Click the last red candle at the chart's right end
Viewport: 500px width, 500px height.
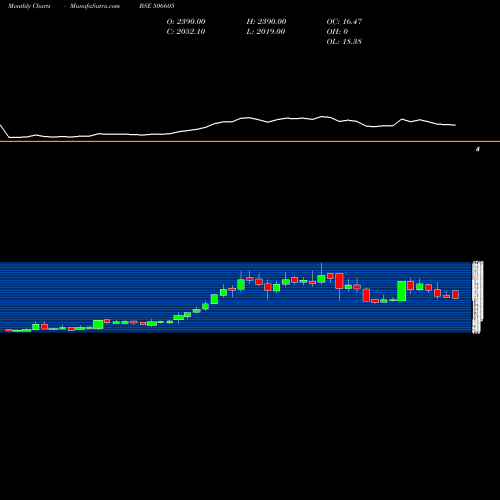455,294
